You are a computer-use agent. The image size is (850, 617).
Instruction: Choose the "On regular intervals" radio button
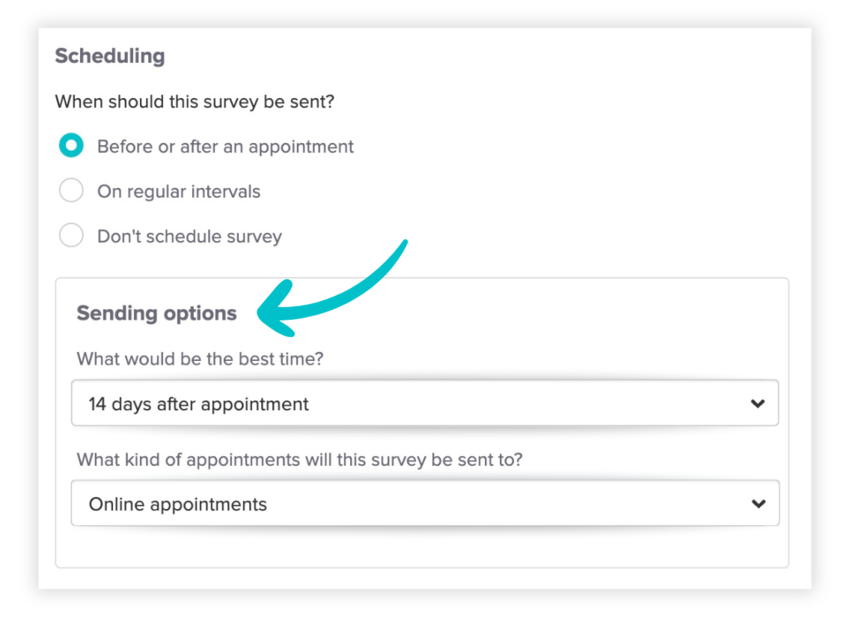click(71, 191)
